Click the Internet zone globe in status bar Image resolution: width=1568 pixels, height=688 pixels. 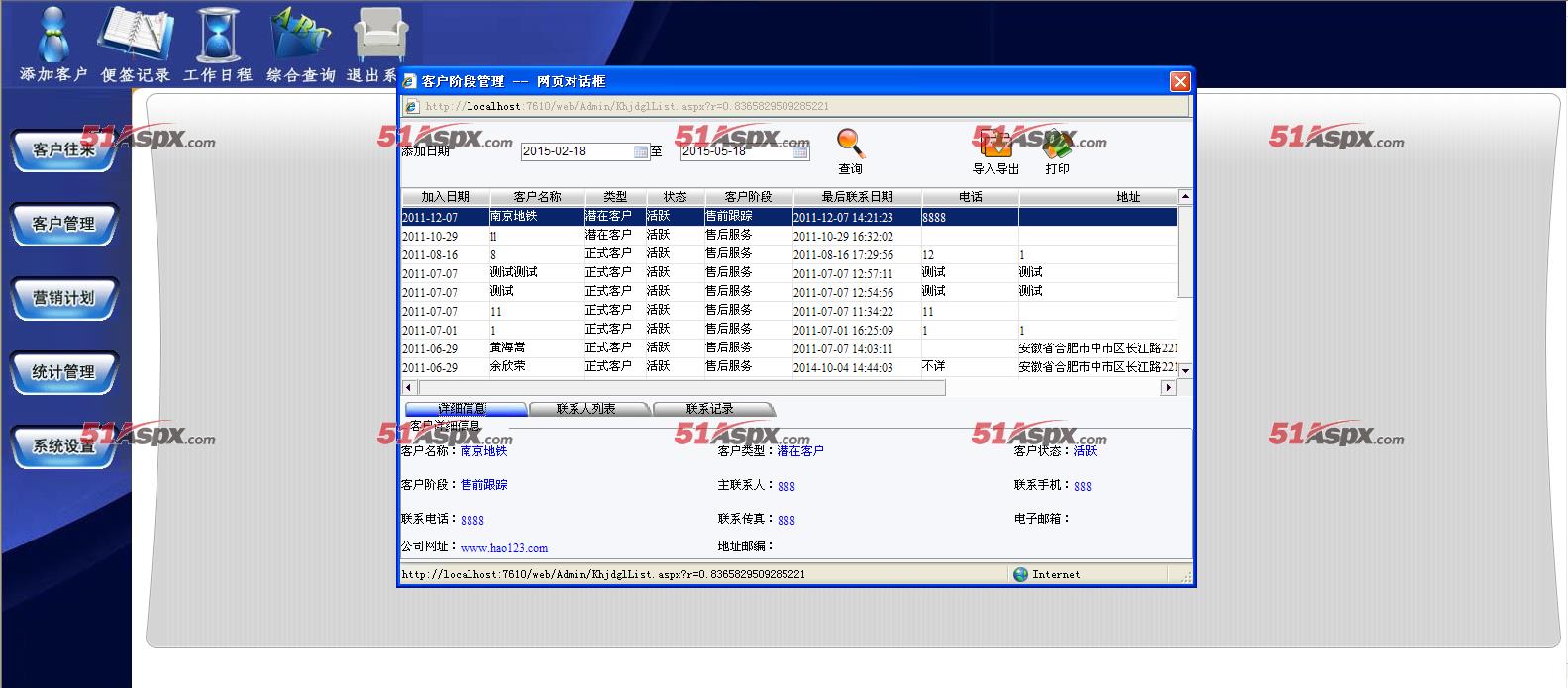click(1021, 574)
